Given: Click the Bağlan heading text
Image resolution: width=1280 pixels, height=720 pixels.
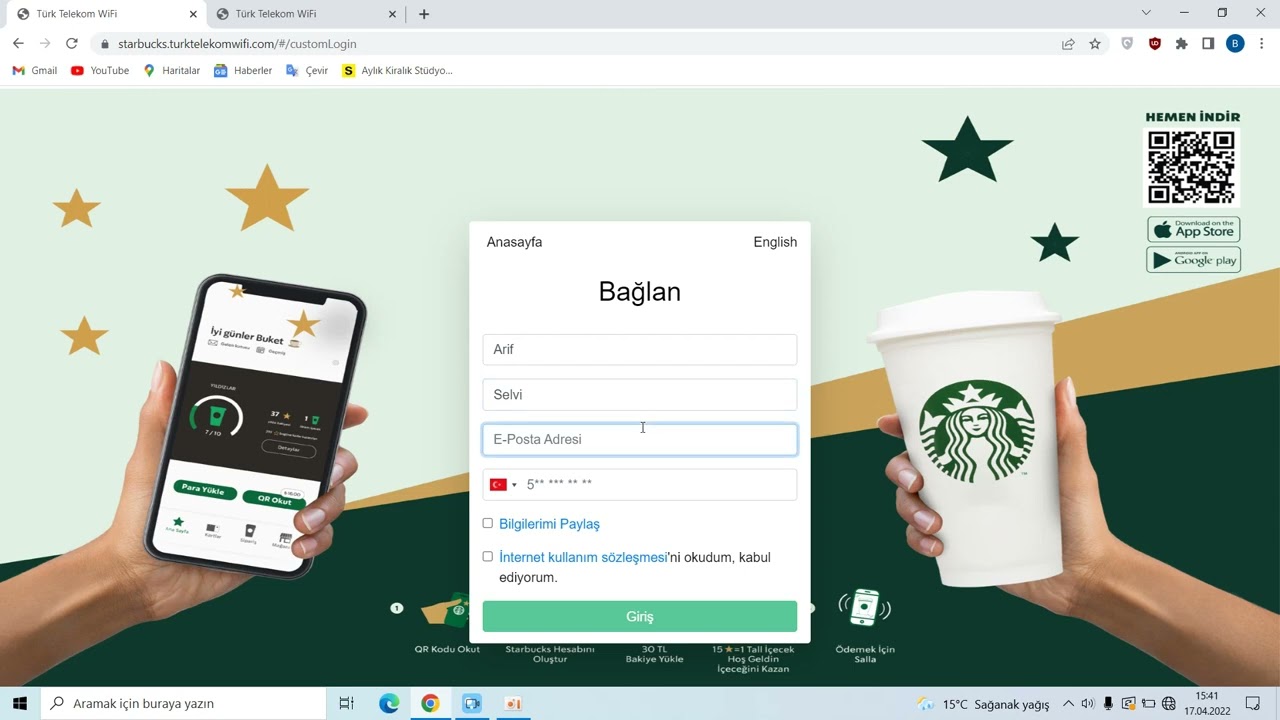Looking at the screenshot, I should (x=640, y=291).
